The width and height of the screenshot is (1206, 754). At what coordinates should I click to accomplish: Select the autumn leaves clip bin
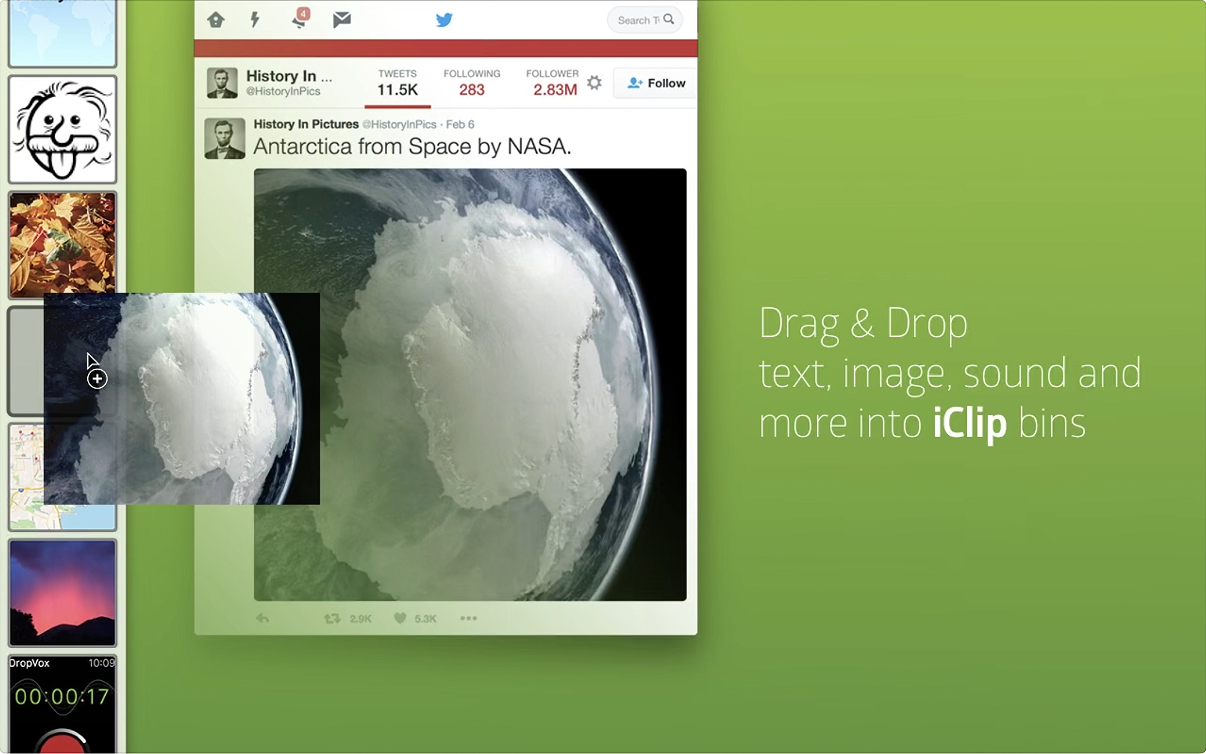point(63,245)
